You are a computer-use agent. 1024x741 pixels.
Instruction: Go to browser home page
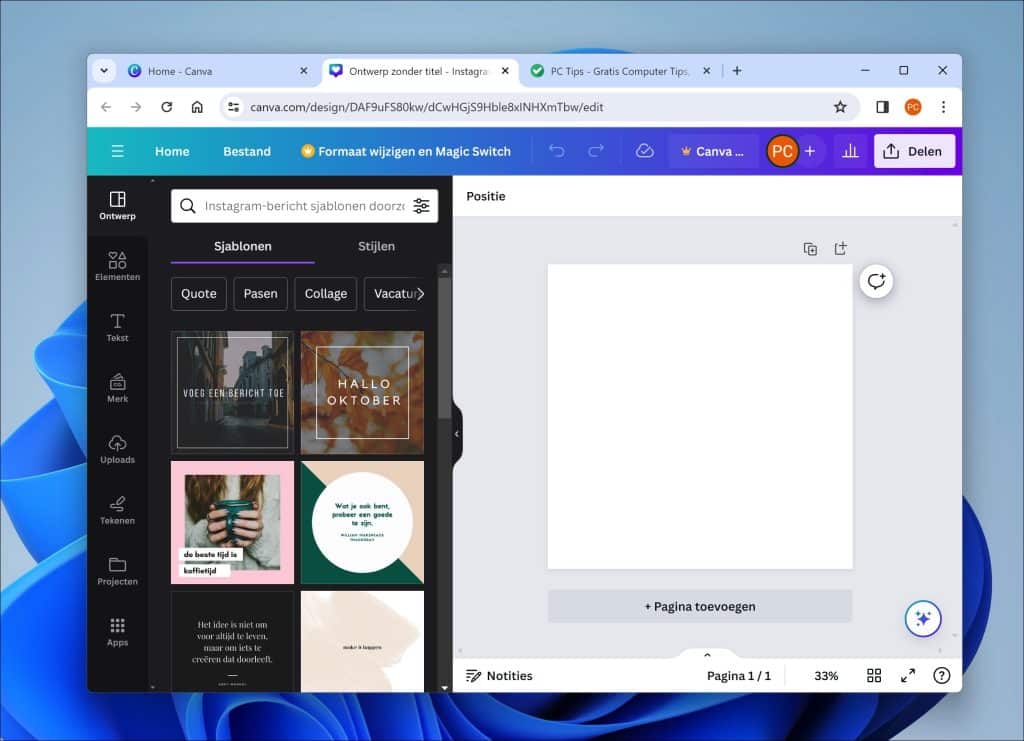[x=197, y=107]
